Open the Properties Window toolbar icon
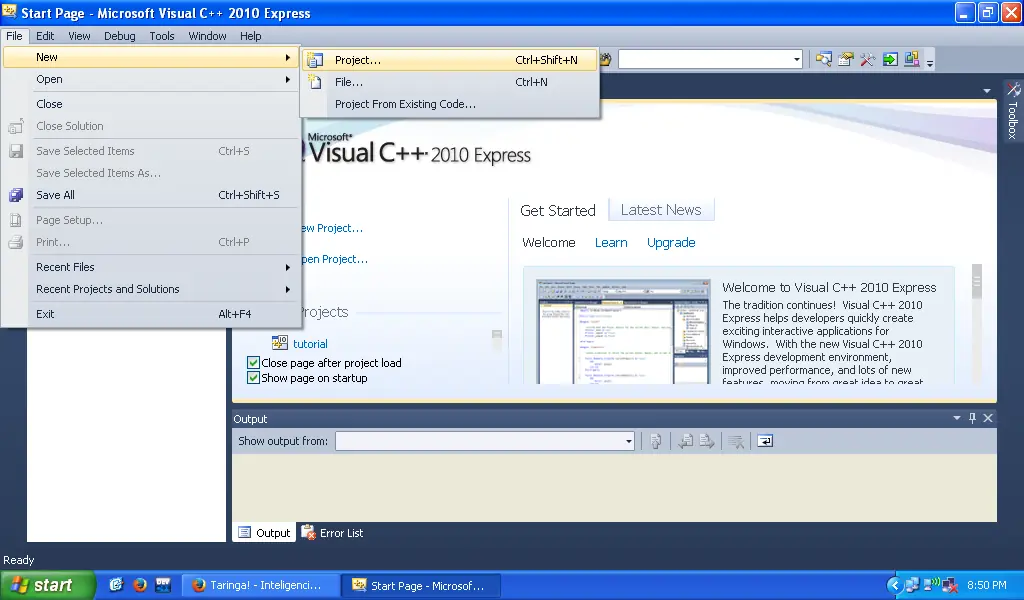The width and height of the screenshot is (1024, 600). point(846,59)
